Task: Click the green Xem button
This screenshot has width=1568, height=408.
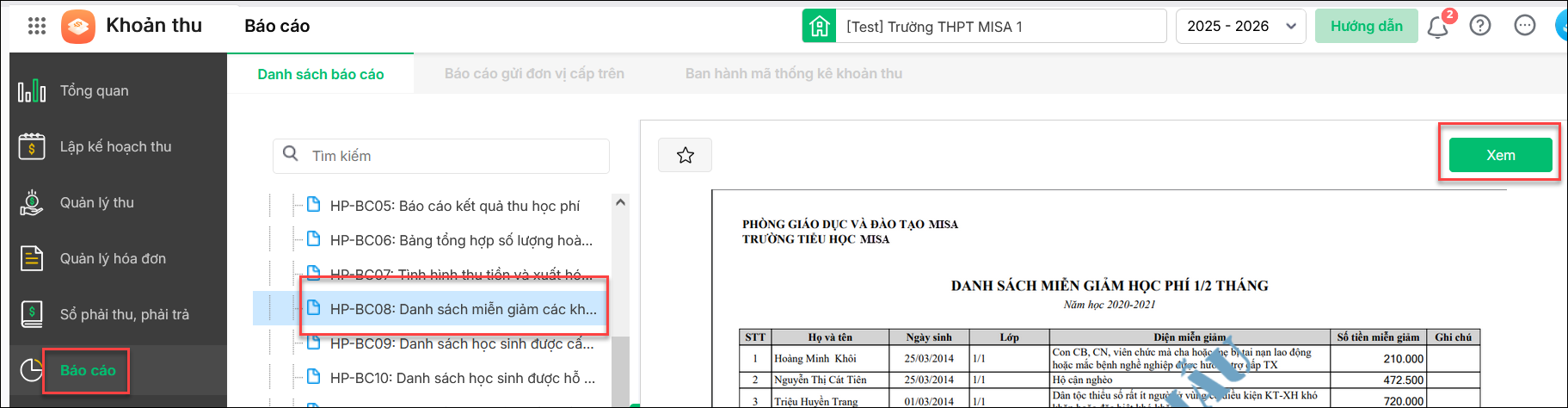Action: [1500, 155]
